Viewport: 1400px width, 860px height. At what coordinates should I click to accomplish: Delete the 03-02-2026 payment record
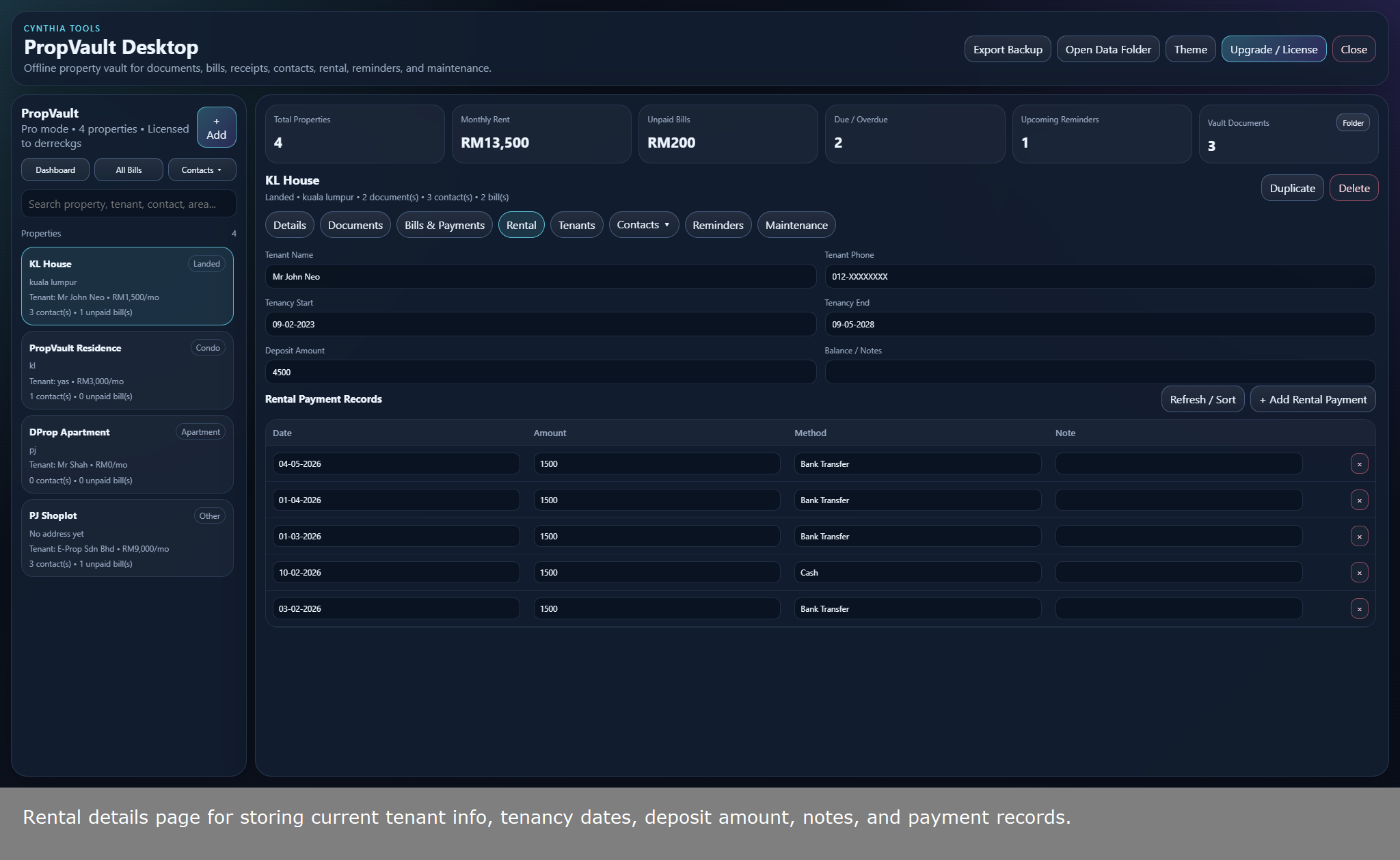[1359, 608]
